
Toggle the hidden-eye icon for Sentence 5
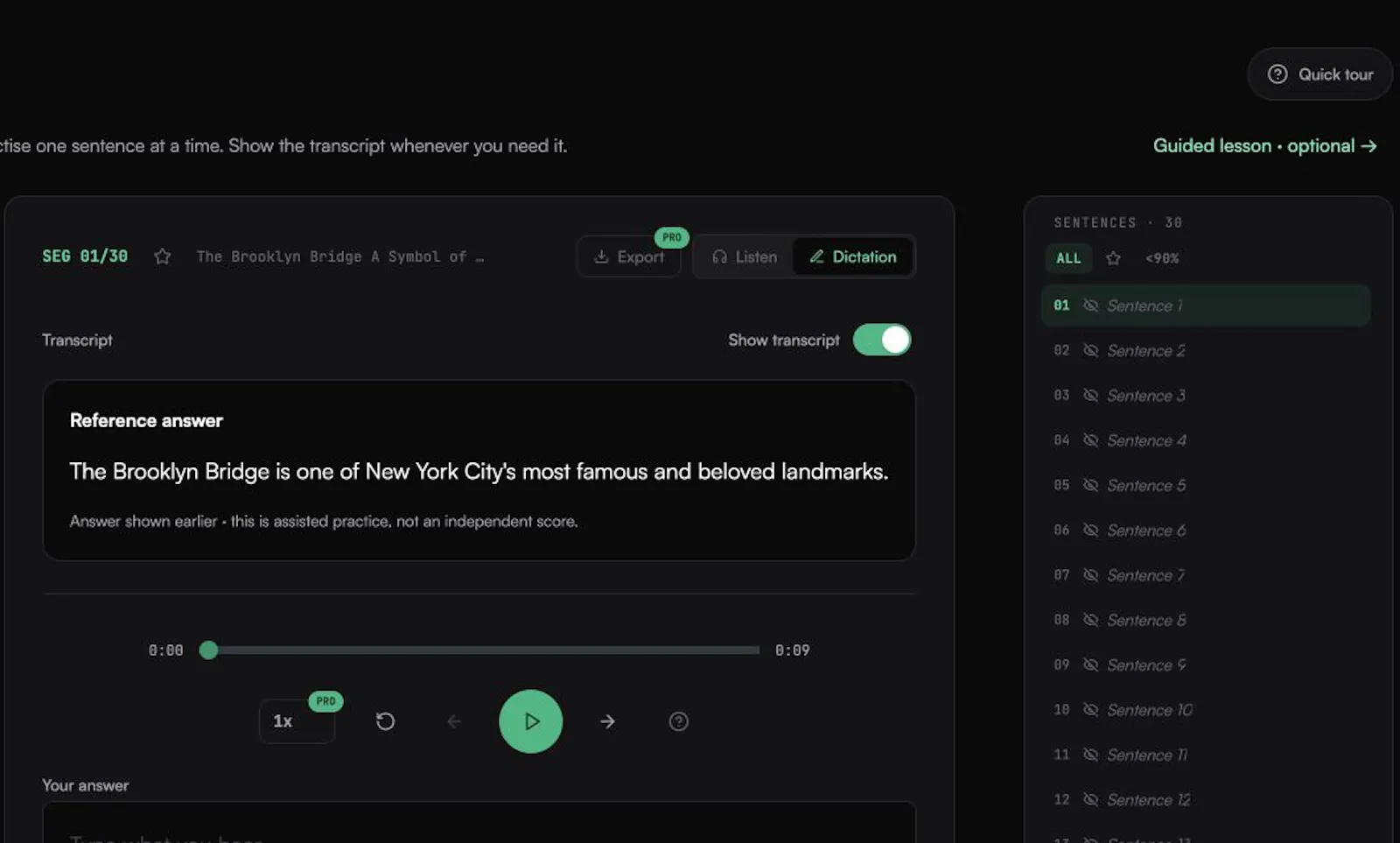coord(1090,485)
